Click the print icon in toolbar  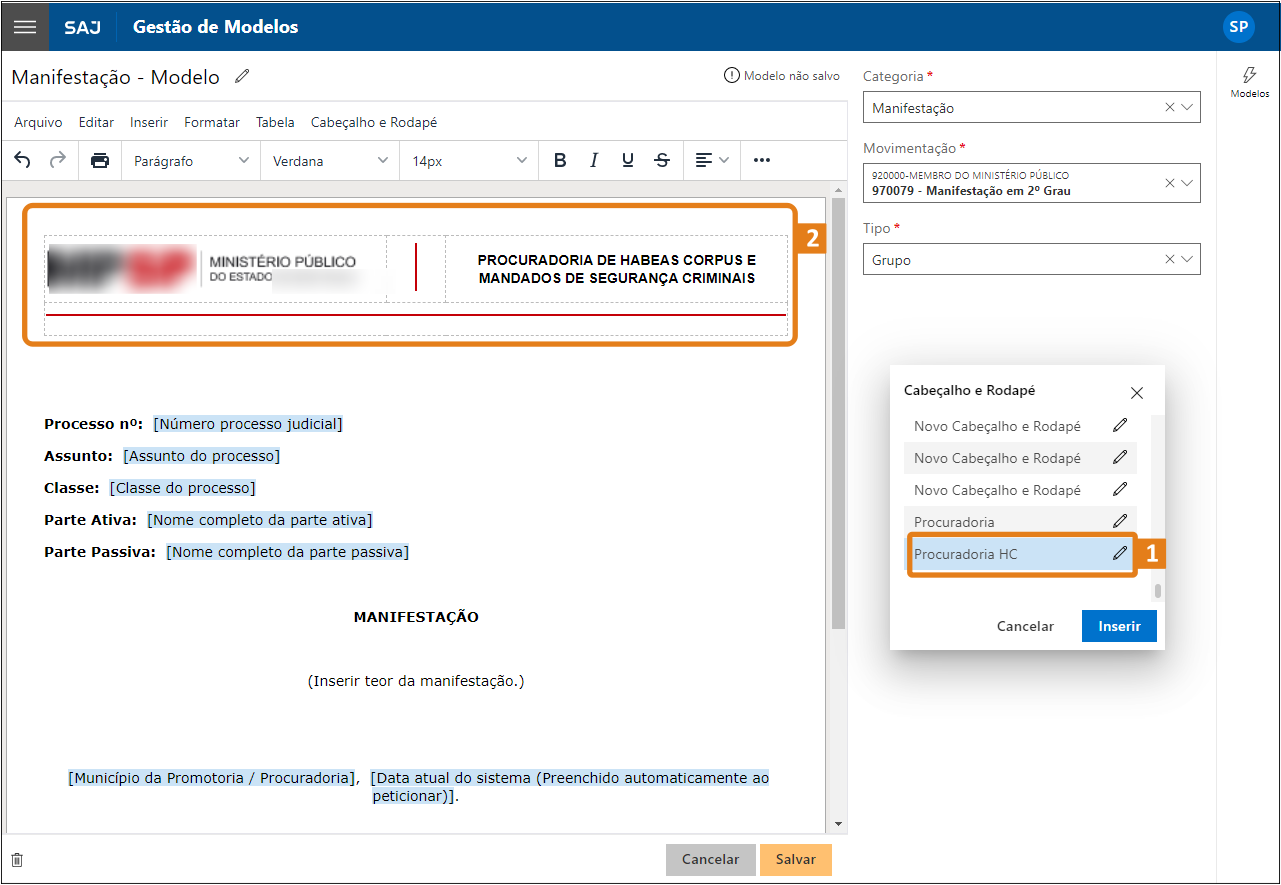(100, 160)
